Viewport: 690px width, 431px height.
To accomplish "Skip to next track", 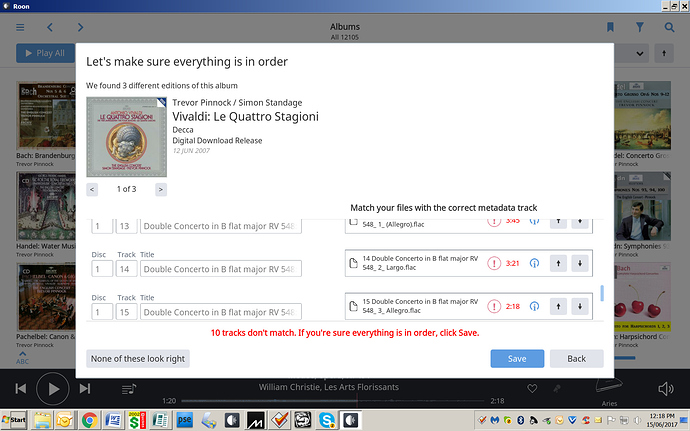I will (x=85, y=389).
